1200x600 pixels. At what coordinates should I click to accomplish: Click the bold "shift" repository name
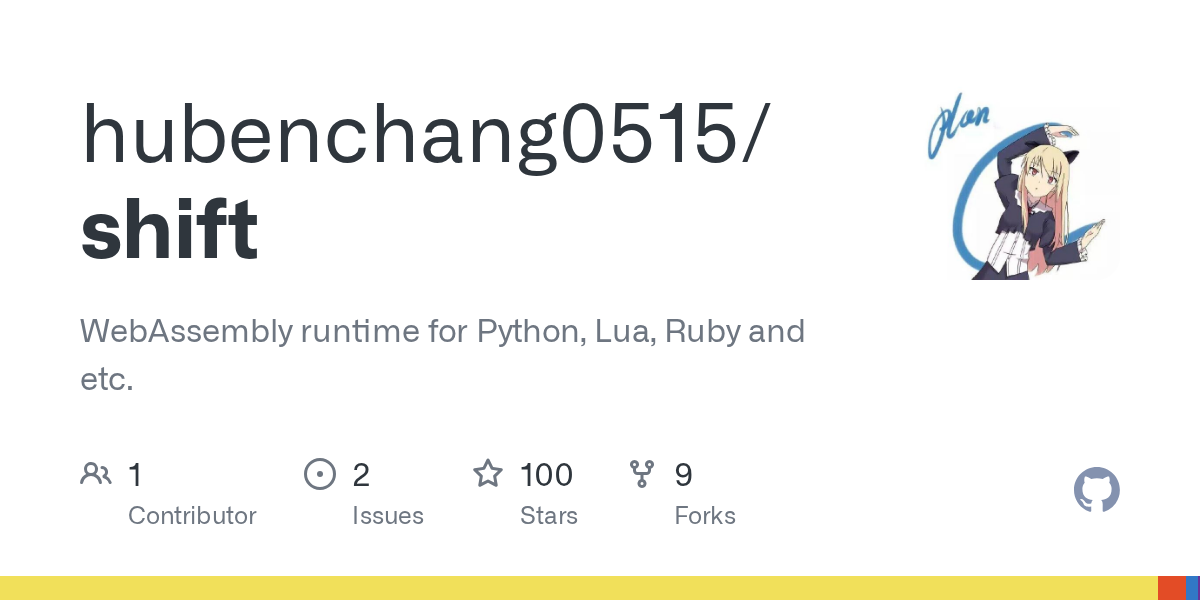tap(169, 228)
